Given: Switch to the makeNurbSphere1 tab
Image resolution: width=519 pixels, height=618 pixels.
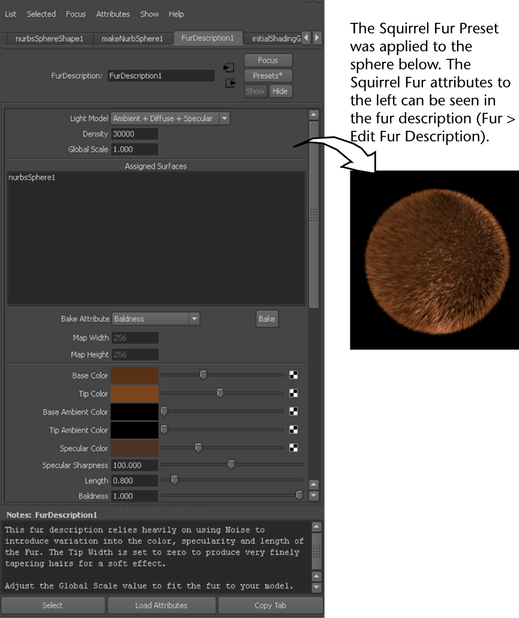Looking at the screenshot, I should click(x=132, y=39).
